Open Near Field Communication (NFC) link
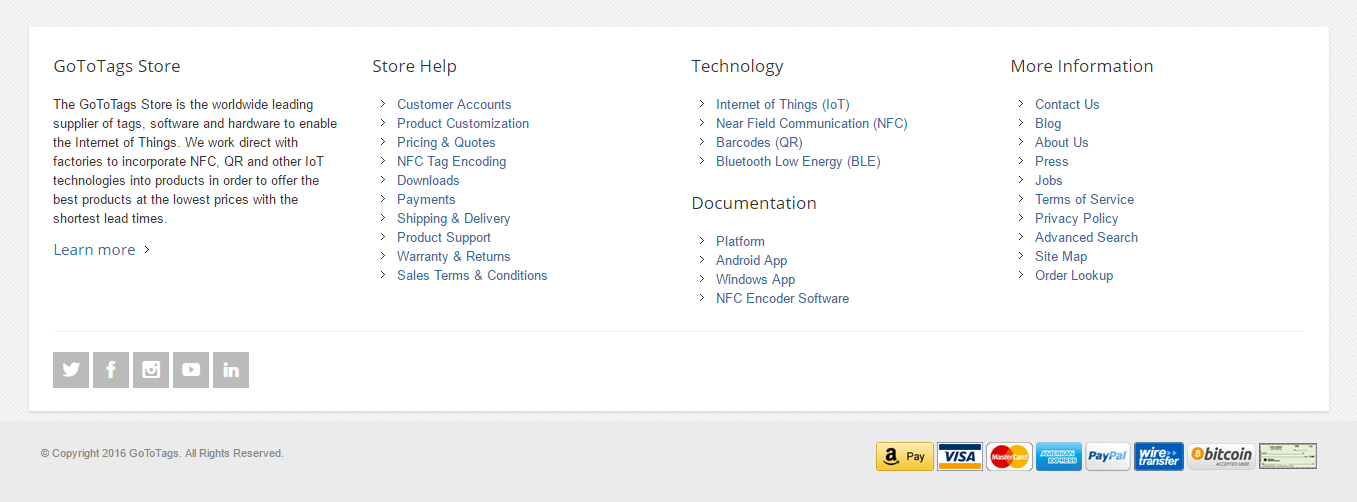The width and height of the screenshot is (1357, 502). [811, 124]
